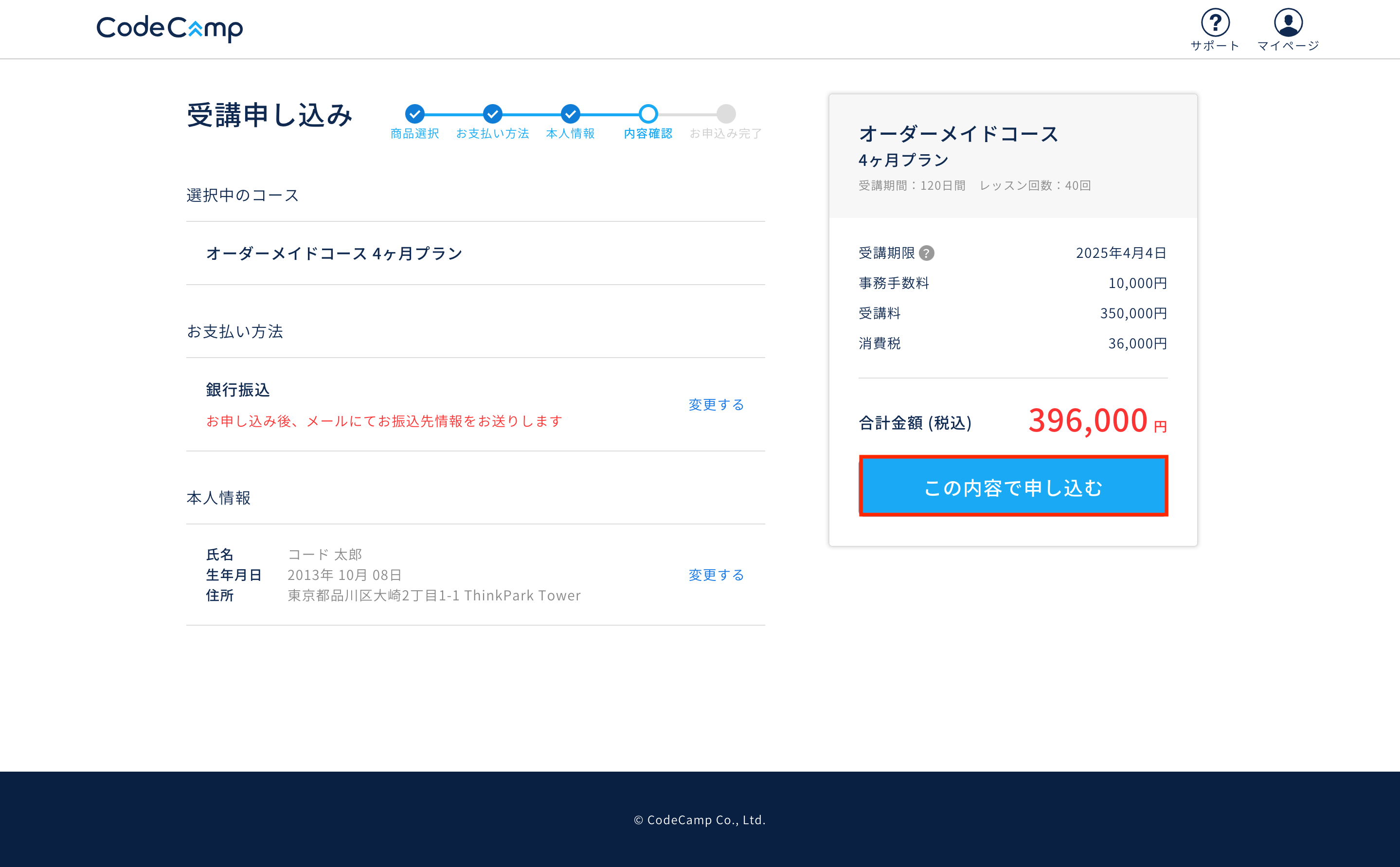
Task: Click the 396,000 total amount
Action: point(1087,420)
